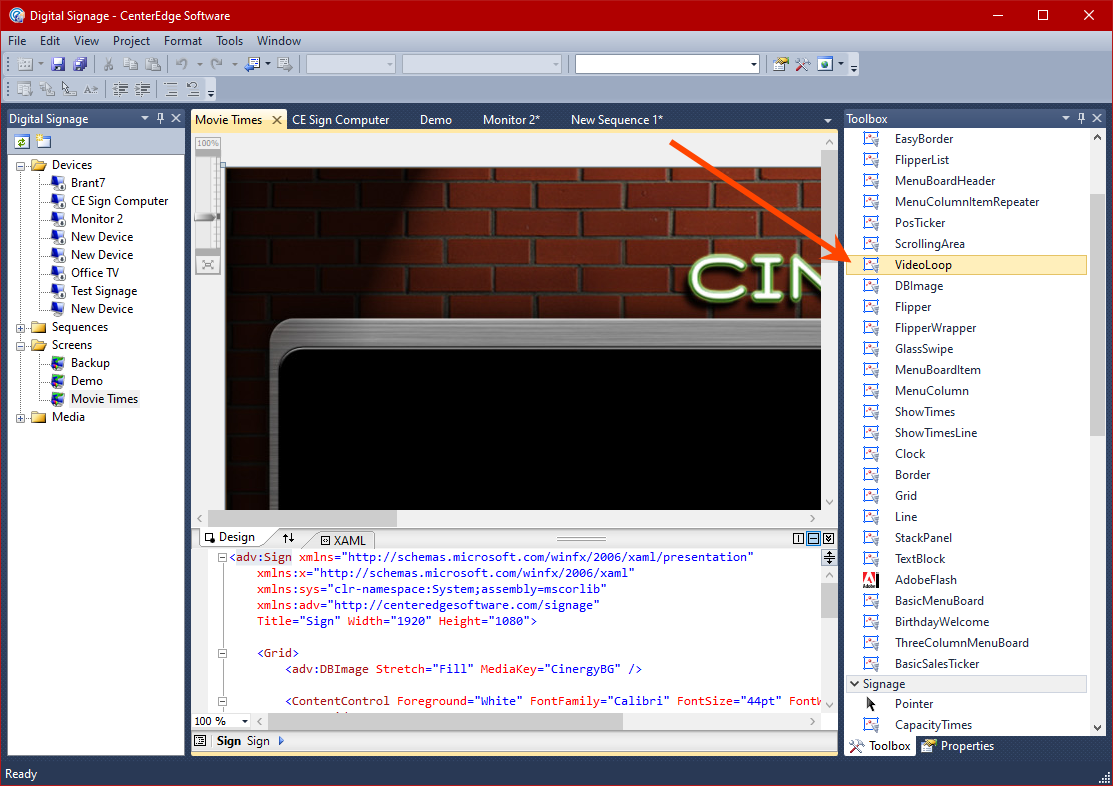Toggle horizontal split view of the designer

813,538
